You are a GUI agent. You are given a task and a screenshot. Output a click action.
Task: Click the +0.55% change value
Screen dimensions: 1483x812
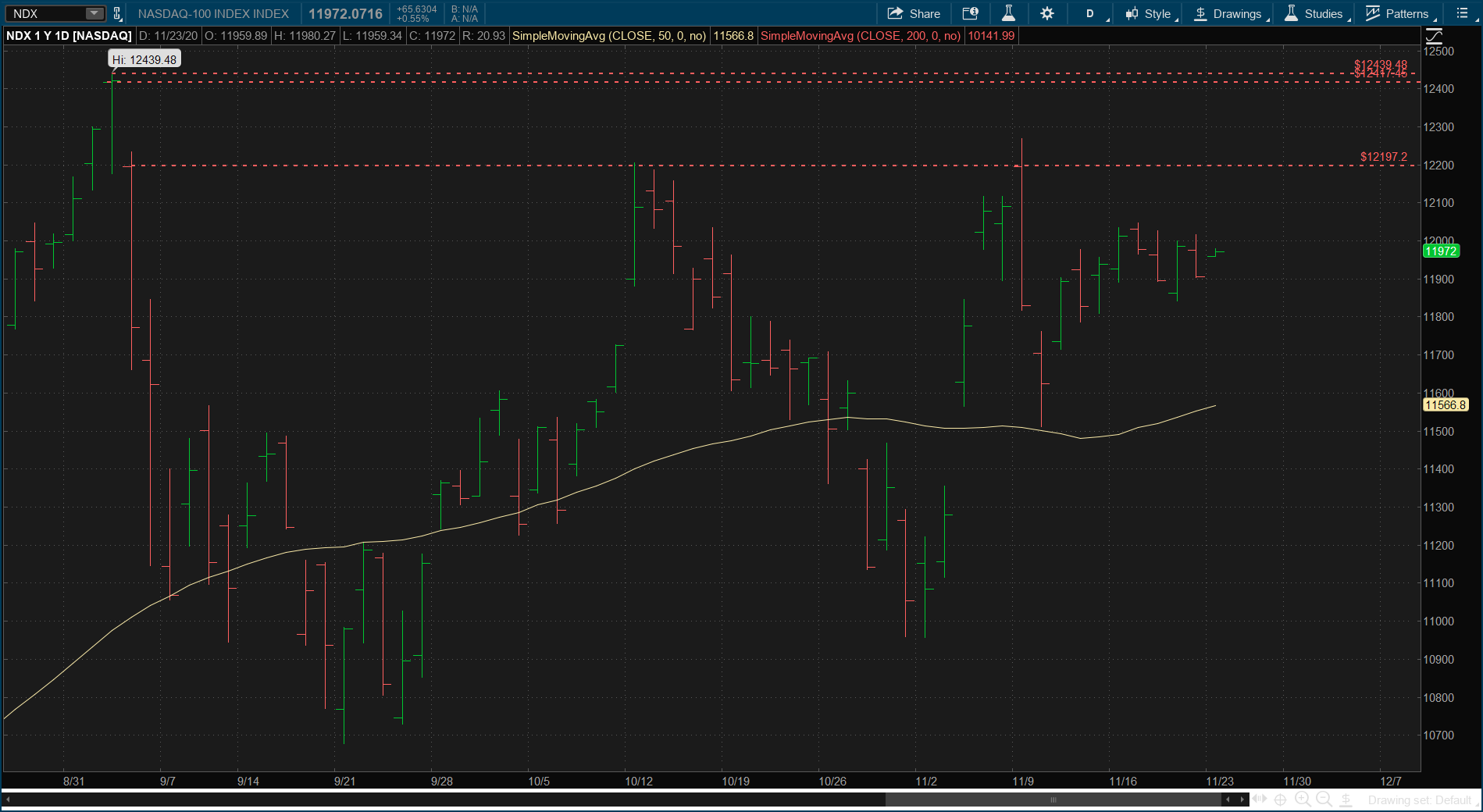413,19
